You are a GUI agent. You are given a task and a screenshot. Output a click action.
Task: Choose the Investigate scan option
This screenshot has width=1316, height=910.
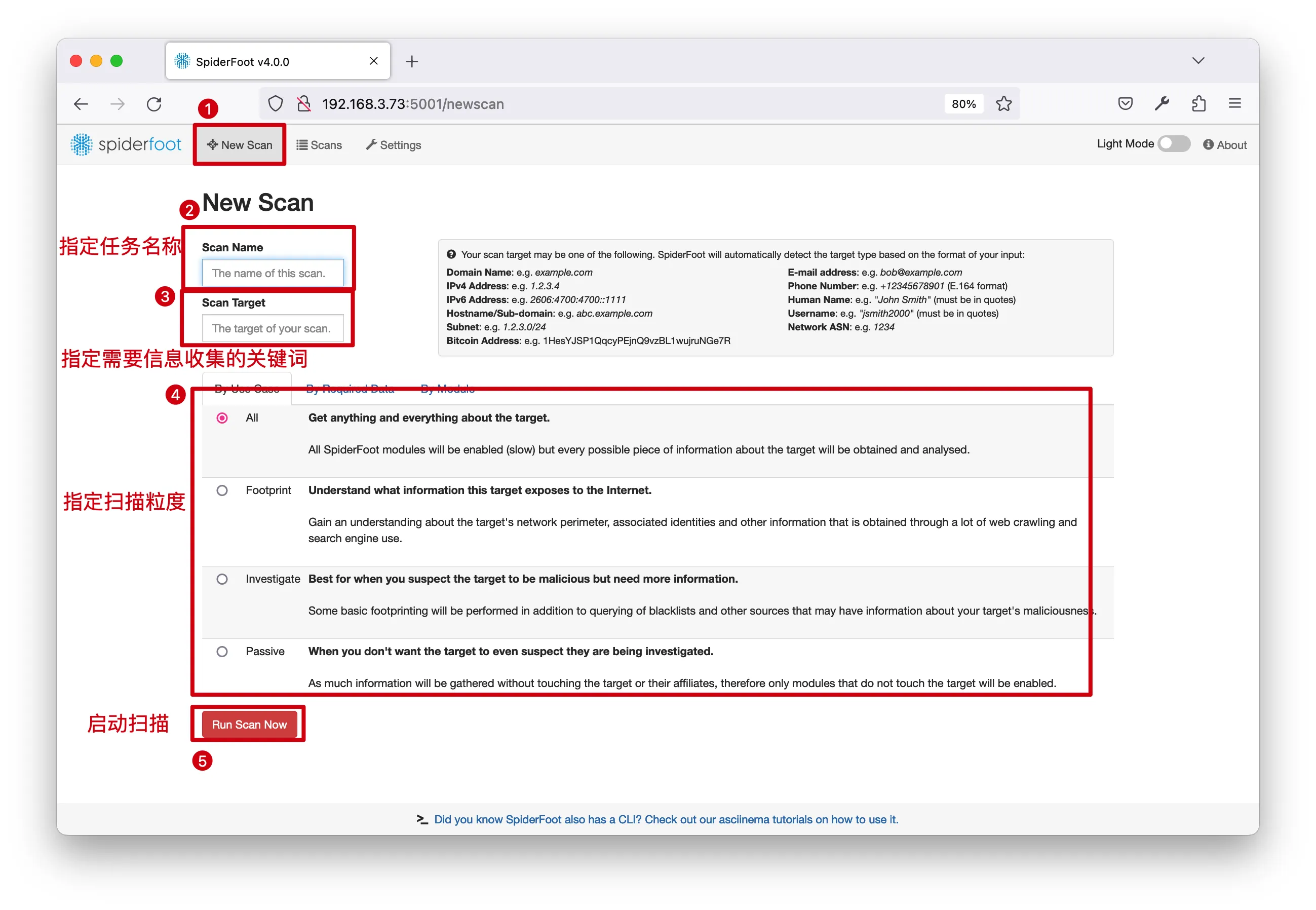(x=222, y=579)
